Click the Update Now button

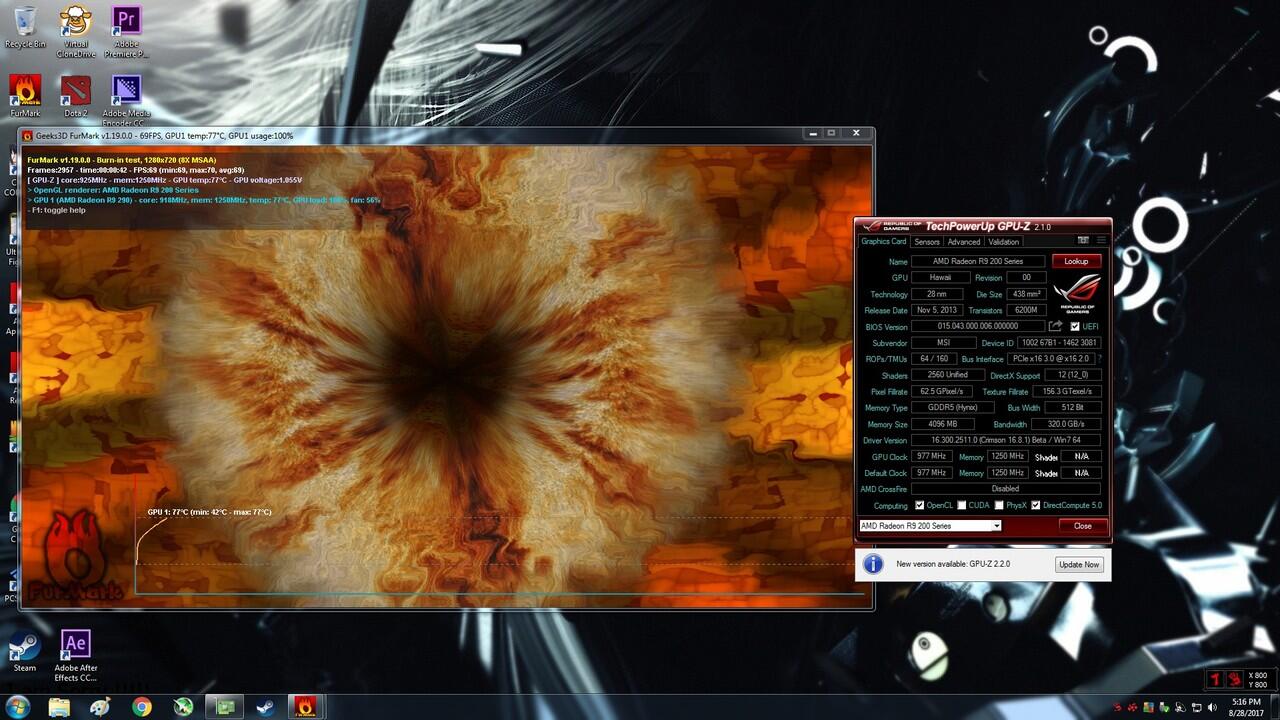(x=1079, y=564)
